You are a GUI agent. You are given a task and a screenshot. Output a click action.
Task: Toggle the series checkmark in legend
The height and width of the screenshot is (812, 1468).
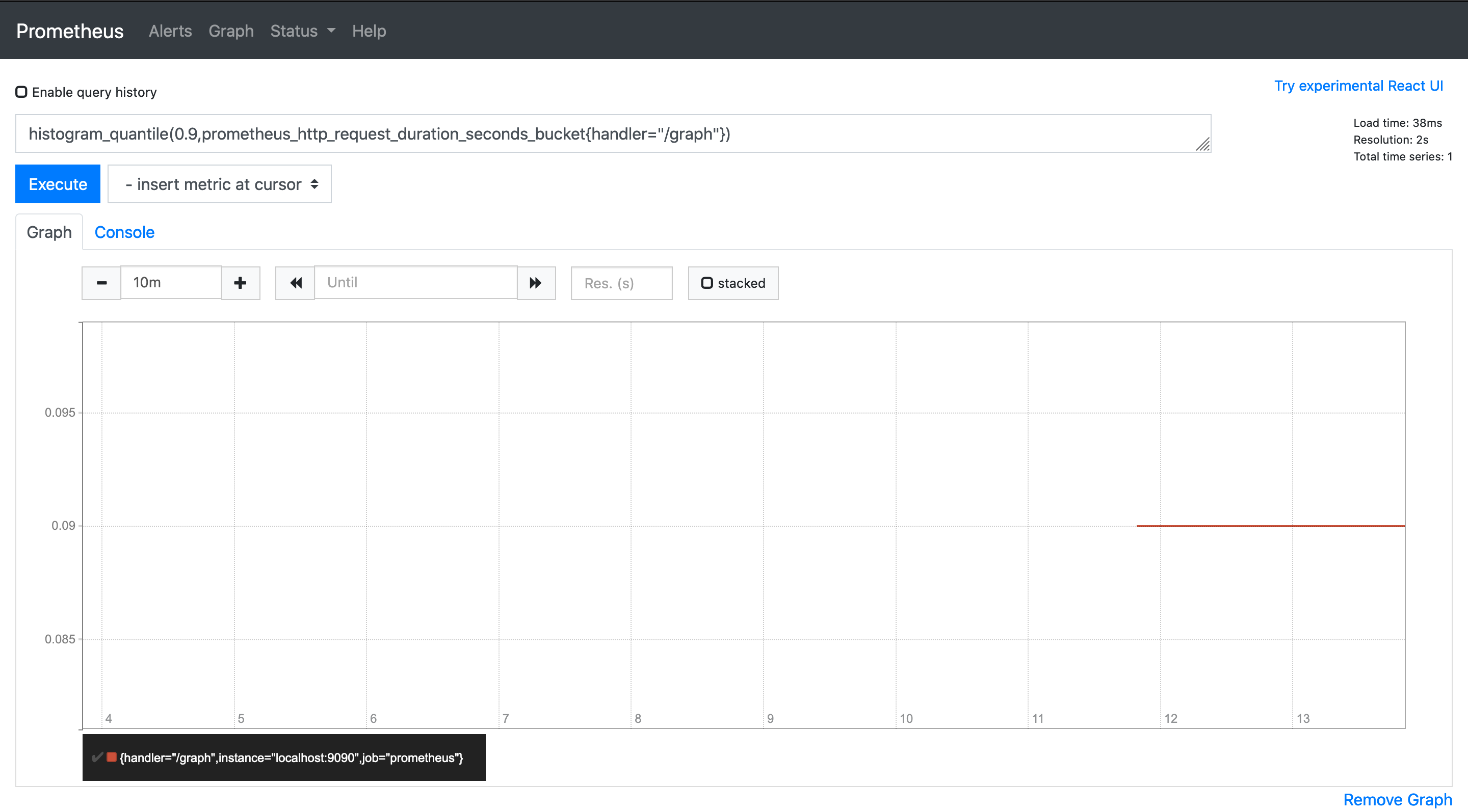coord(97,757)
